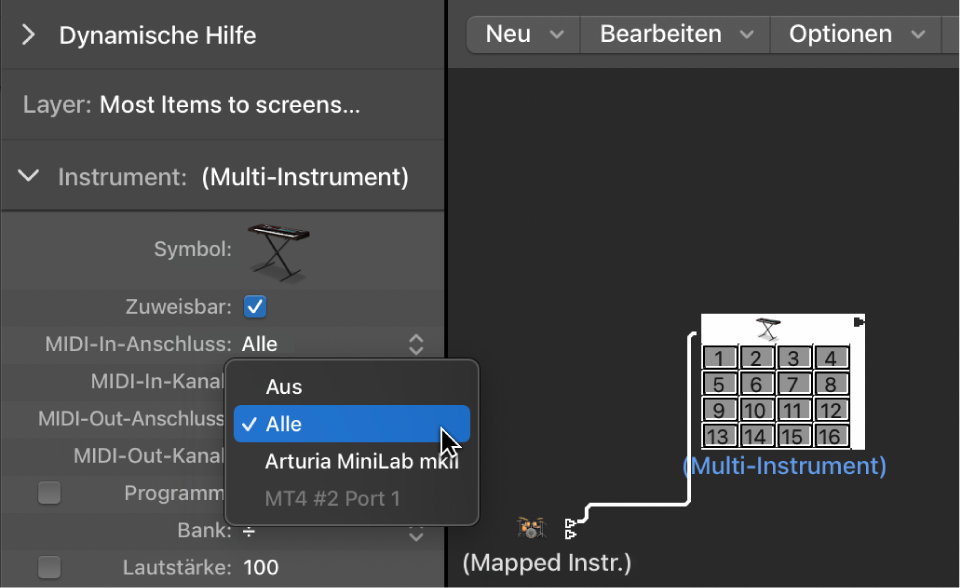
Task: Collapse the Instrument (Multi-Instrument) inspector section
Action: coord(27,176)
